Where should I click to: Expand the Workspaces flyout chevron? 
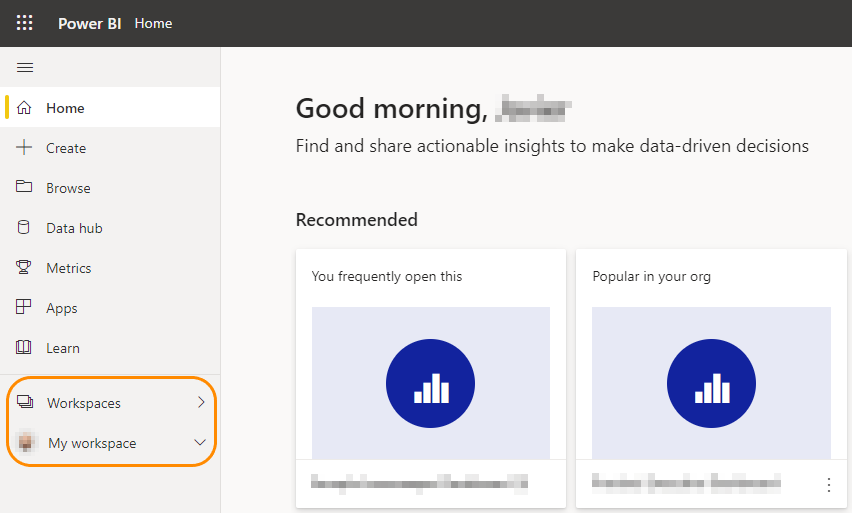201,403
